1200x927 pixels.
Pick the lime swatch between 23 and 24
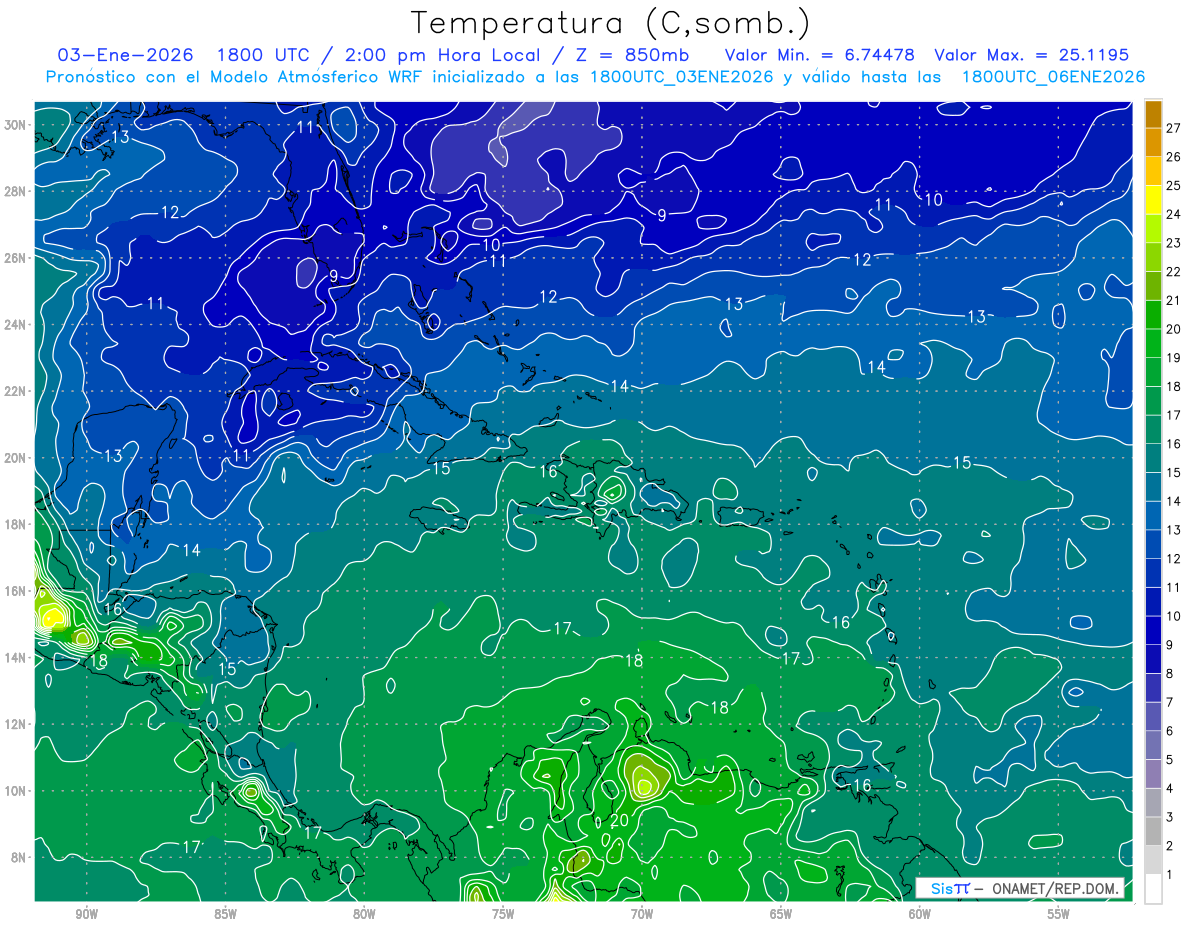[x=1153, y=228]
